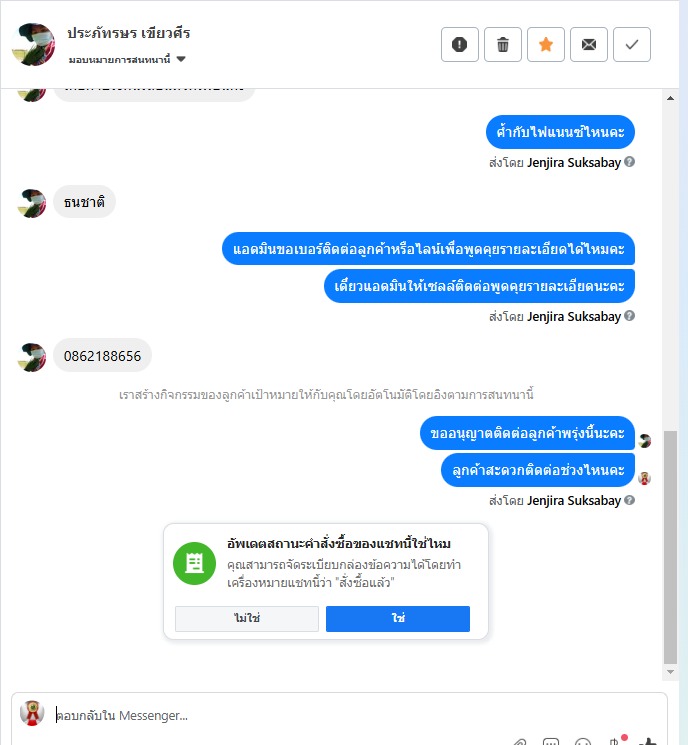This screenshot has width=688, height=745.
Task: Click help icon beside last Jenjira Suksabay label
Action: click(x=630, y=500)
